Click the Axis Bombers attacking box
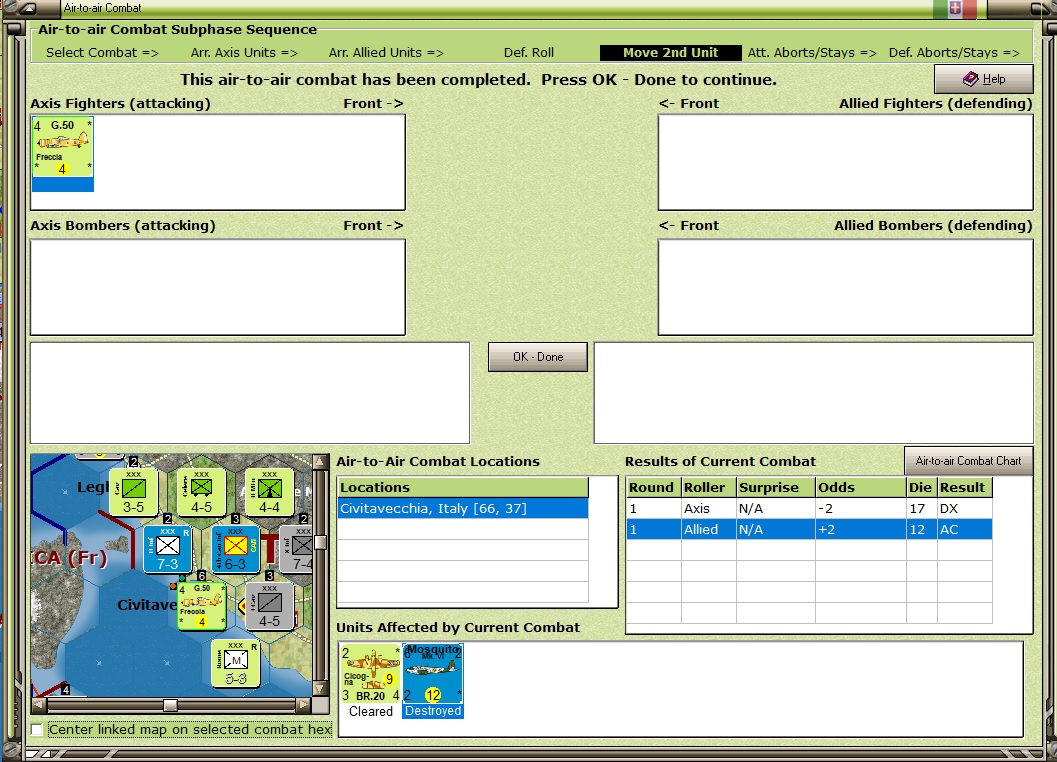1057x762 pixels. 218,287
